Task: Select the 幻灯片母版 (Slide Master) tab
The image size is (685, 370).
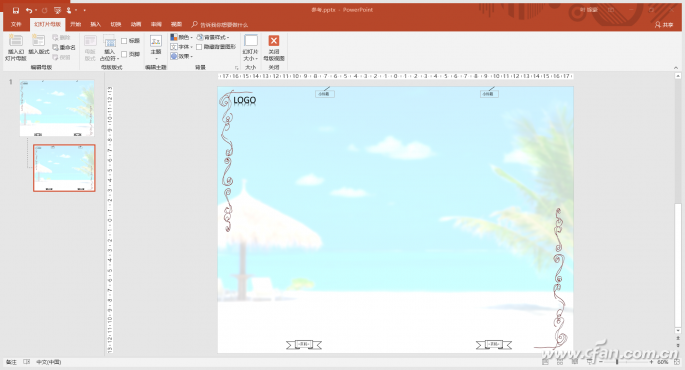Action: point(48,24)
